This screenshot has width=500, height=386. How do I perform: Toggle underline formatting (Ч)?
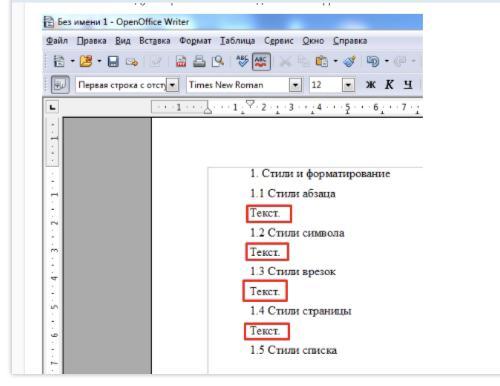(408, 85)
